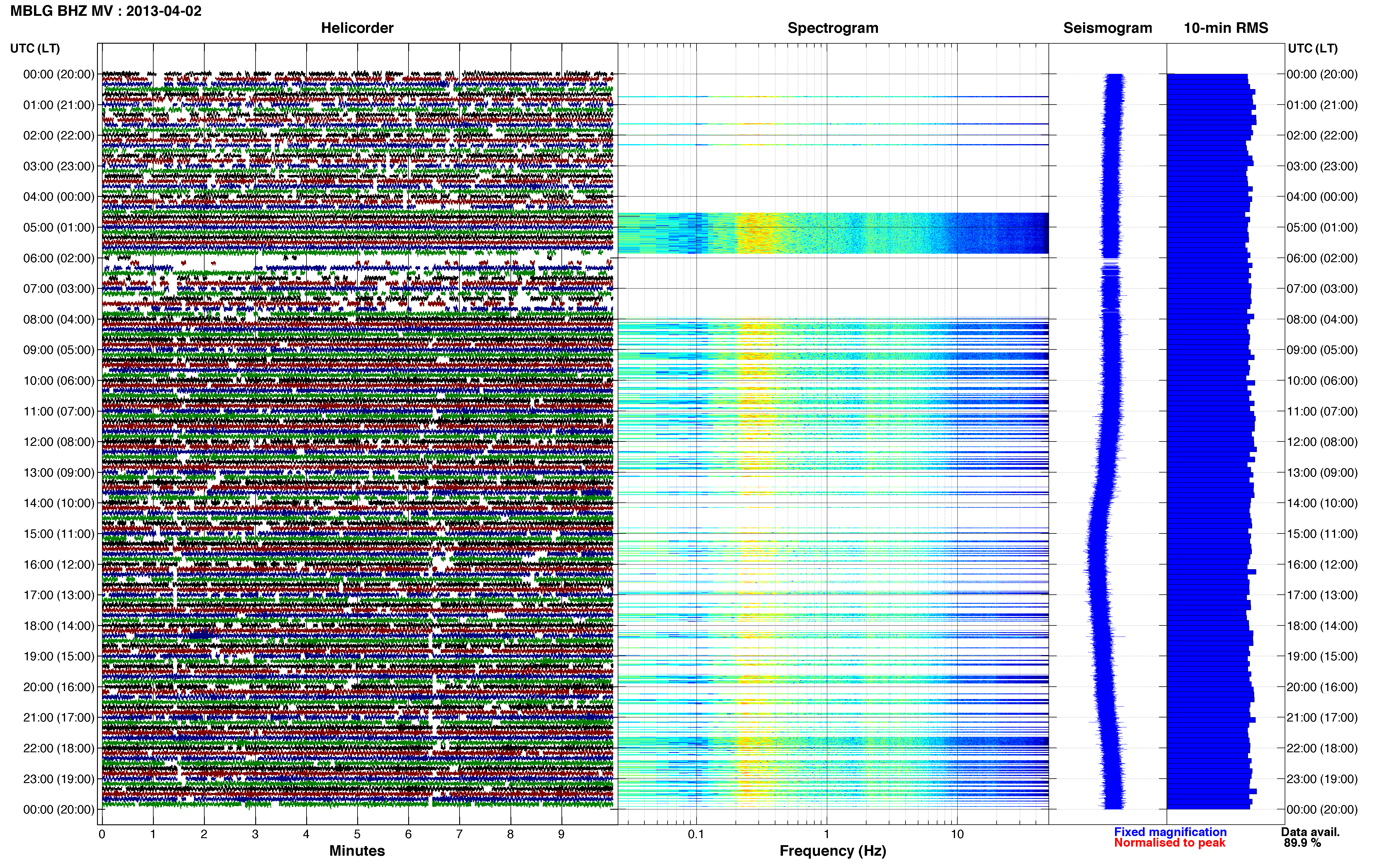Select the right-axis label "10:00 (06:00)"
1389x868 pixels.
pos(1322,381)
